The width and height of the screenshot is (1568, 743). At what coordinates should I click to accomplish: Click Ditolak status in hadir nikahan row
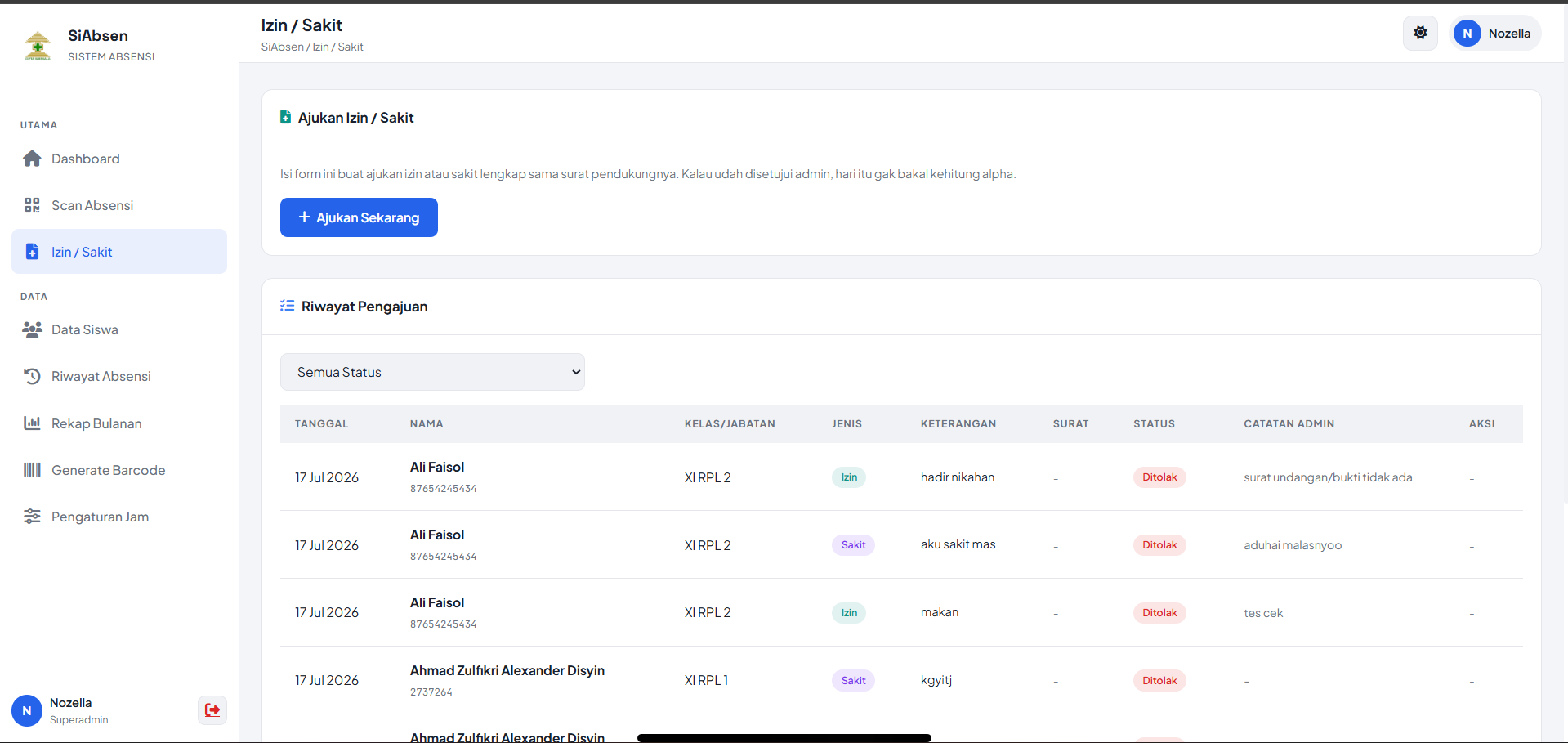(1159, 477)
